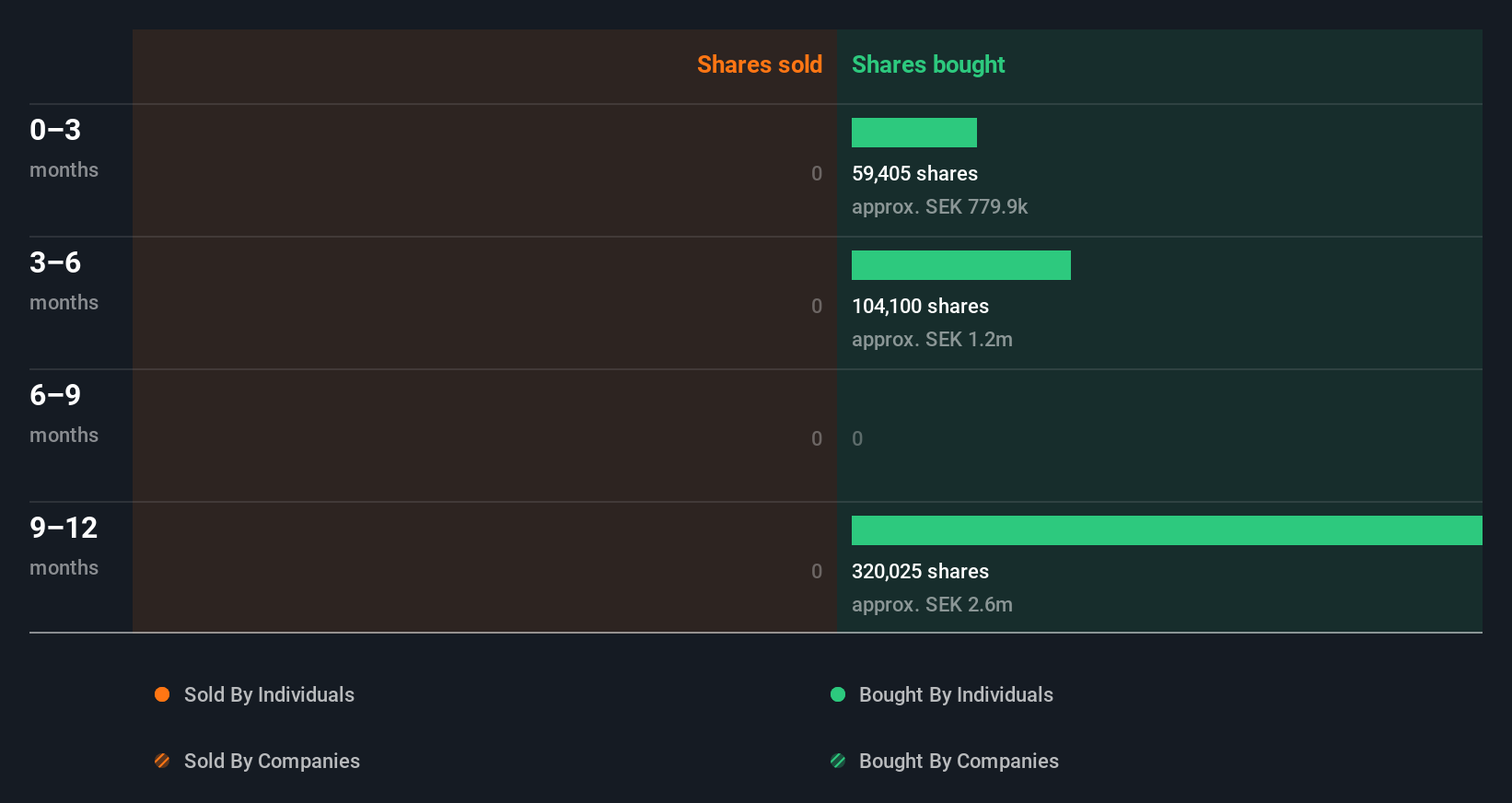The height and width of the screenshot is (803, 1512).
Task: Click the 320,025 shares value
Action: click(x=920, y=571)
